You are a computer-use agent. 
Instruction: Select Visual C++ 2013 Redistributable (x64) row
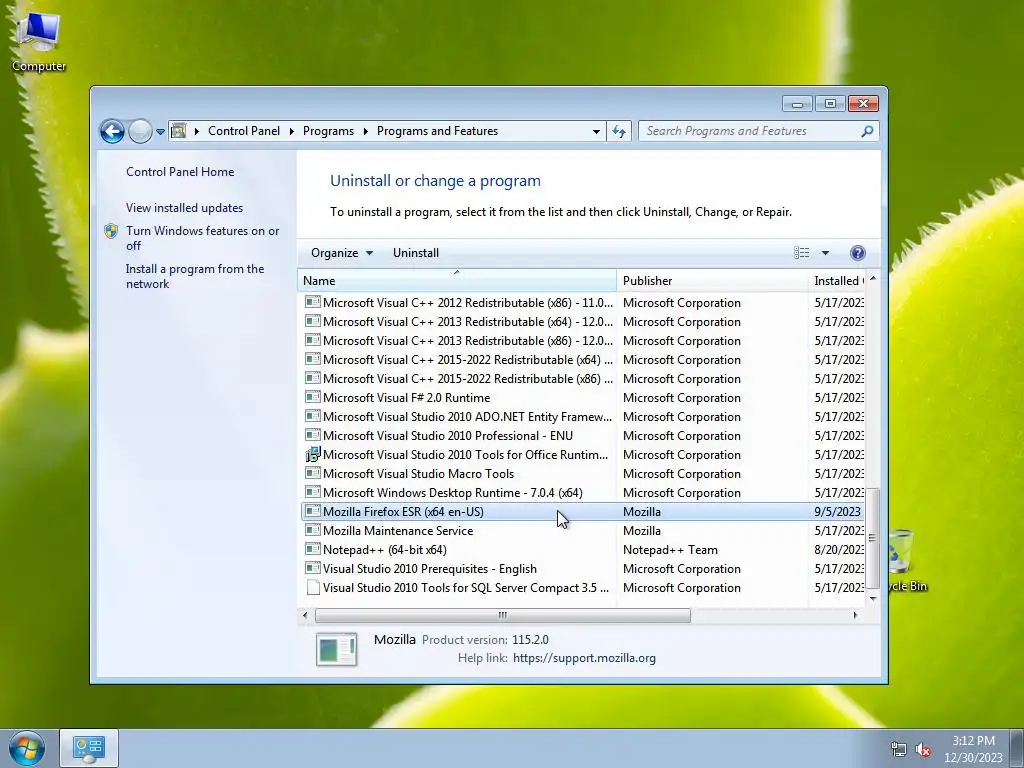583,322
